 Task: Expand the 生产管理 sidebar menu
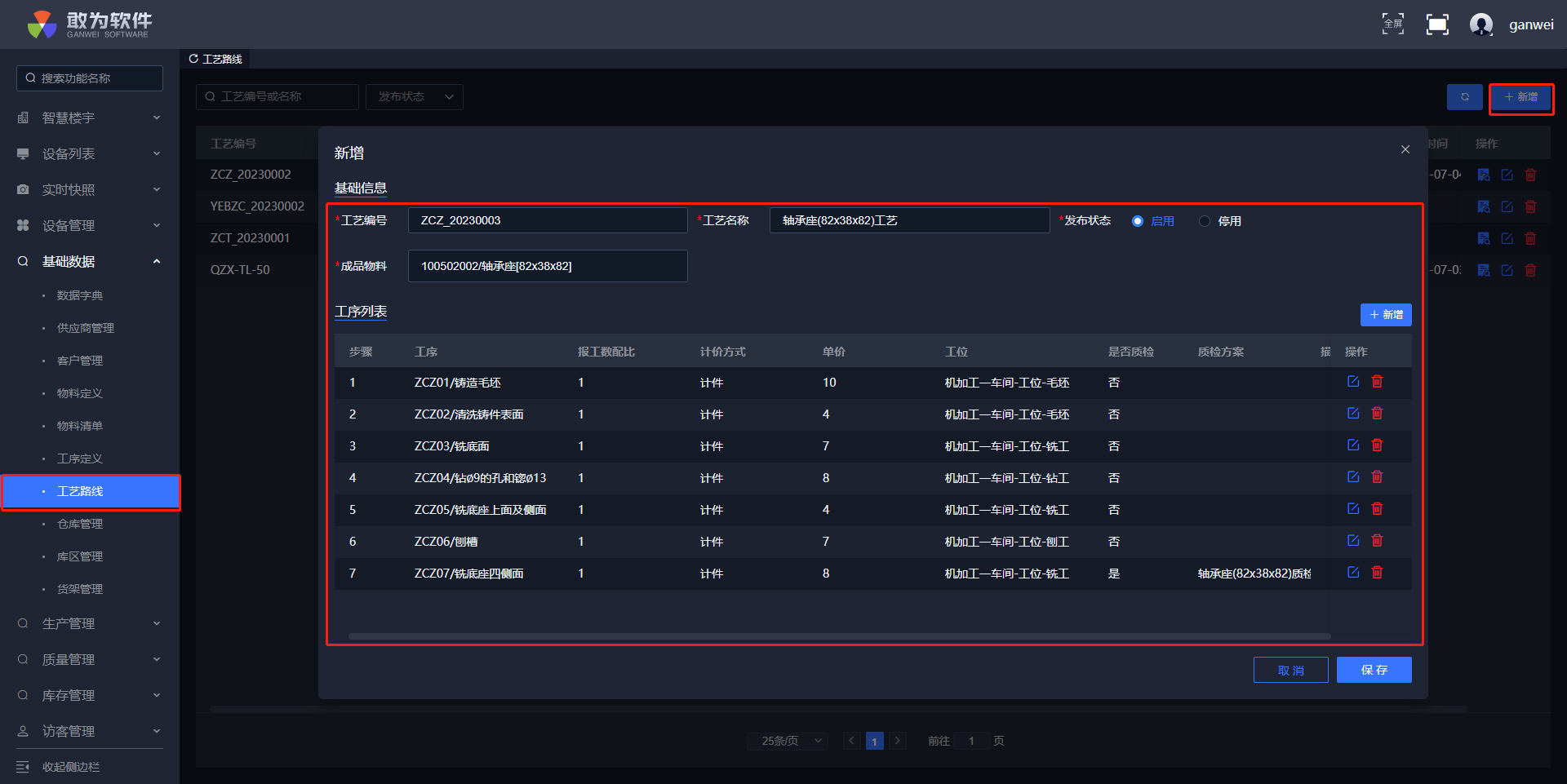(x=90, y=623)
